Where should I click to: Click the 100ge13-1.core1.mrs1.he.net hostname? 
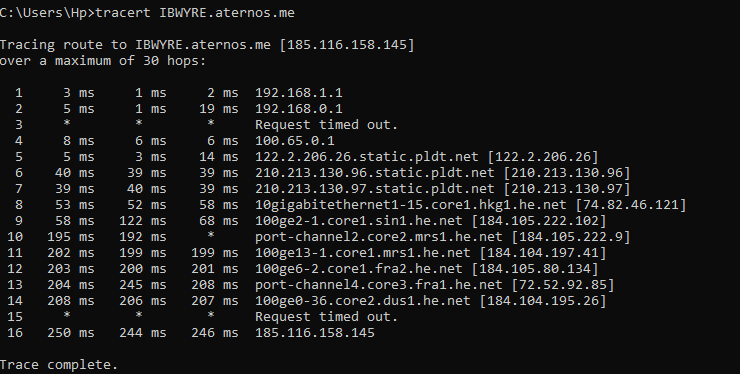point(362,253)
